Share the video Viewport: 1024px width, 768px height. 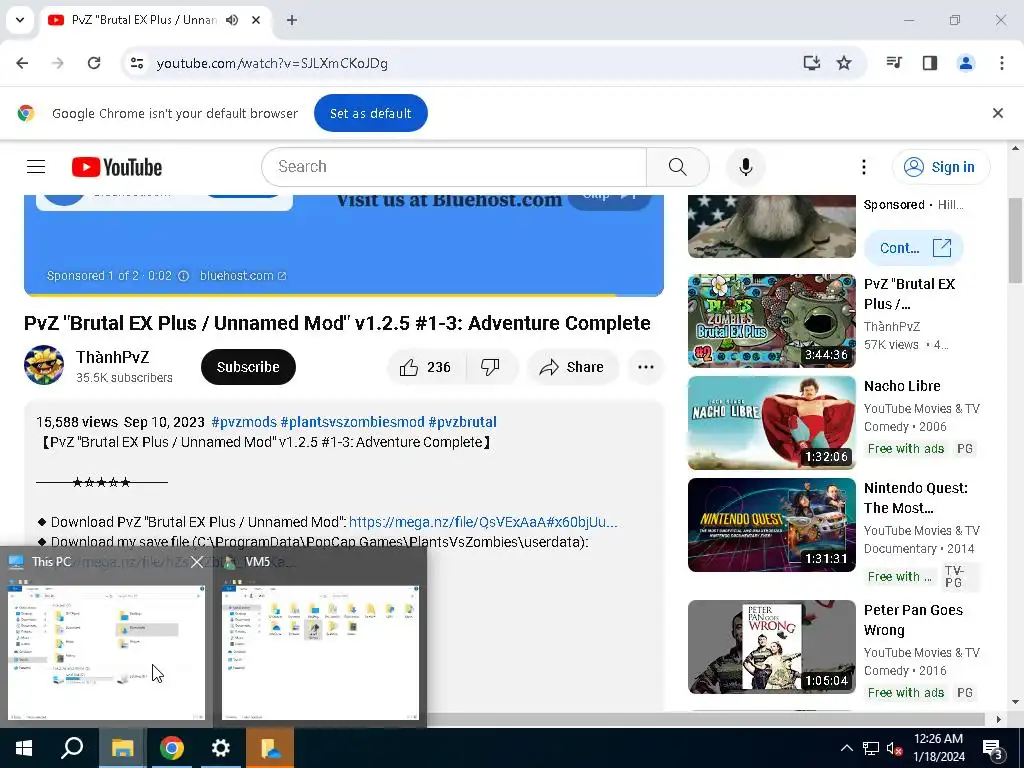pyautogui.click(x=572, y=367)
